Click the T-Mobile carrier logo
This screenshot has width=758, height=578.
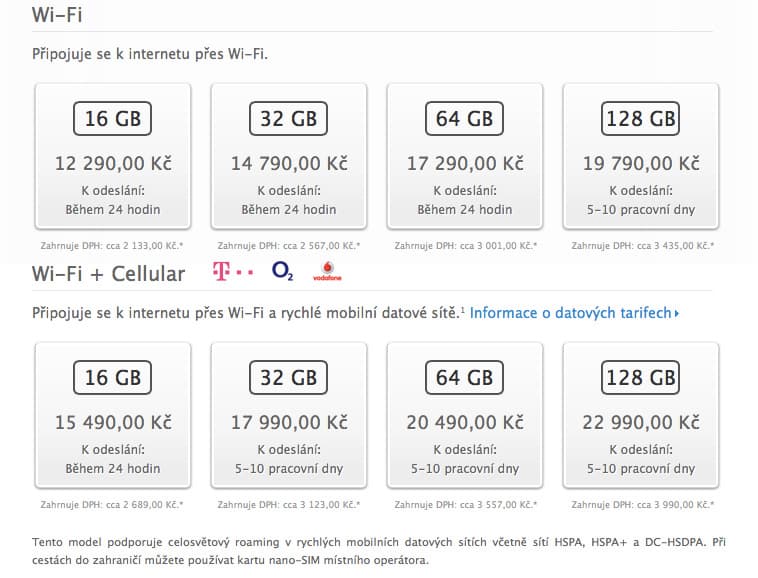pos(232,271)
